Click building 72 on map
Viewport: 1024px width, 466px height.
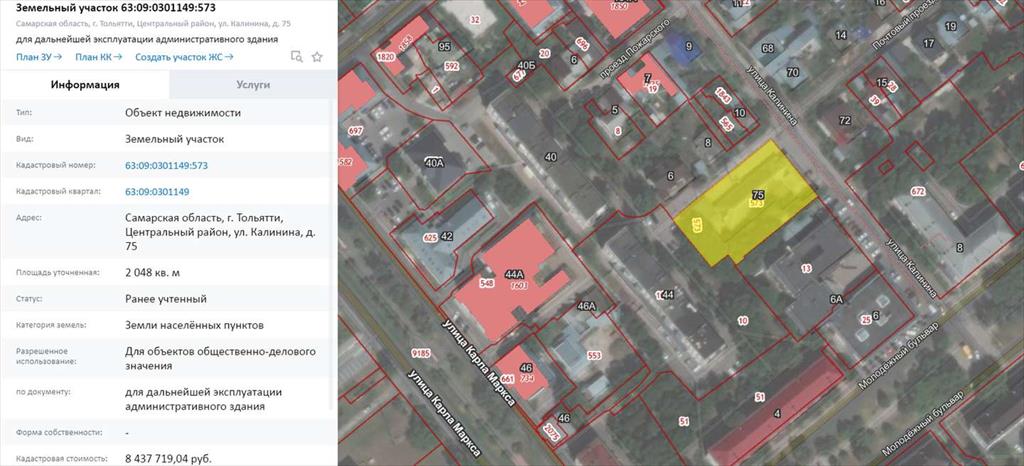coord(845,120)
